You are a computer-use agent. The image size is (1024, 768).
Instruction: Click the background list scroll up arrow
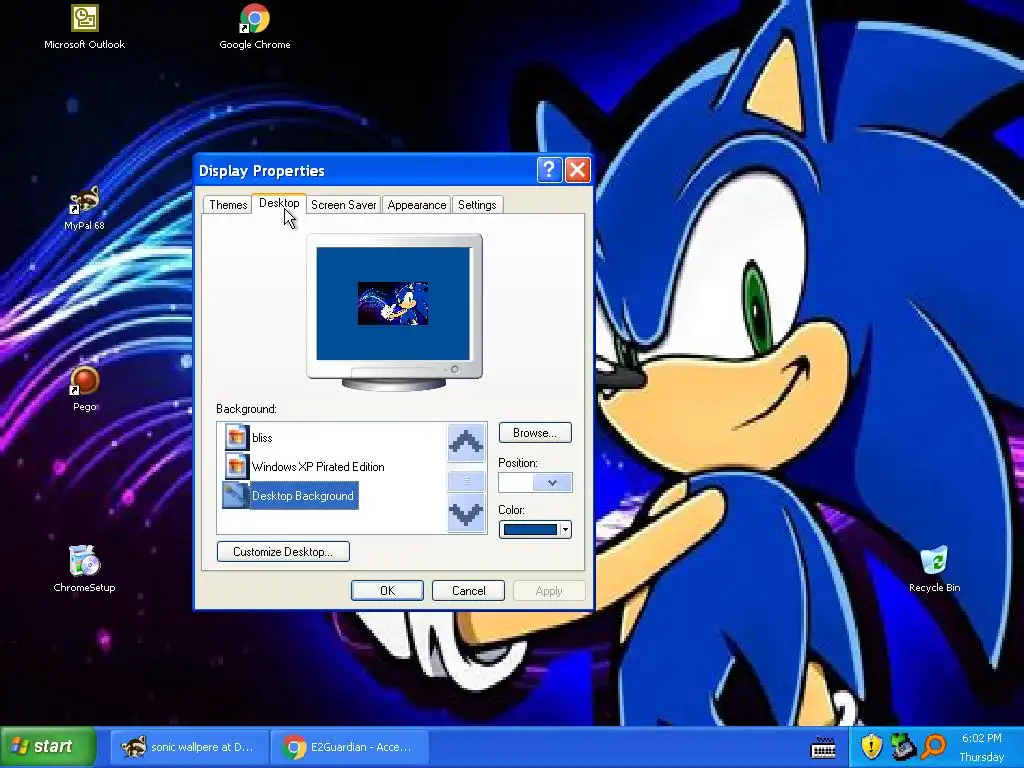(466, 443)
